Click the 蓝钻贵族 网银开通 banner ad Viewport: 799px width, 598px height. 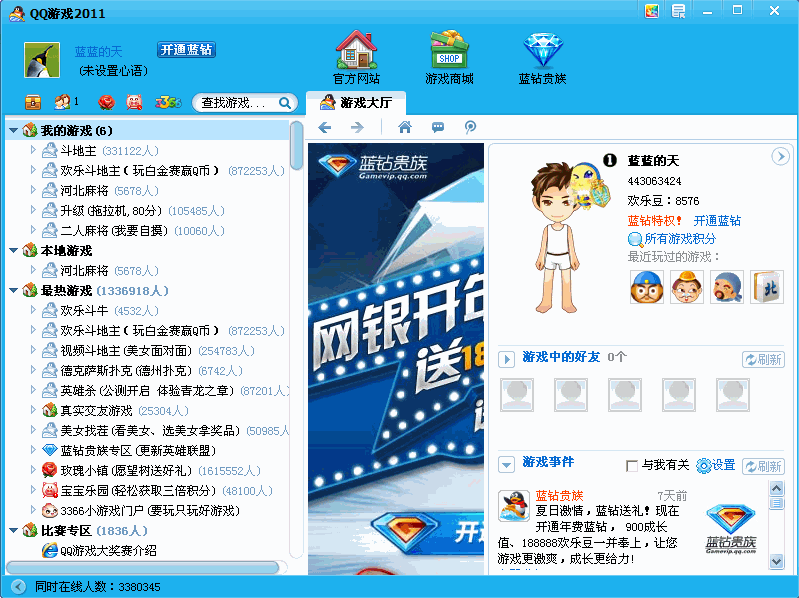pyautogui.click(x=396, y=359)
